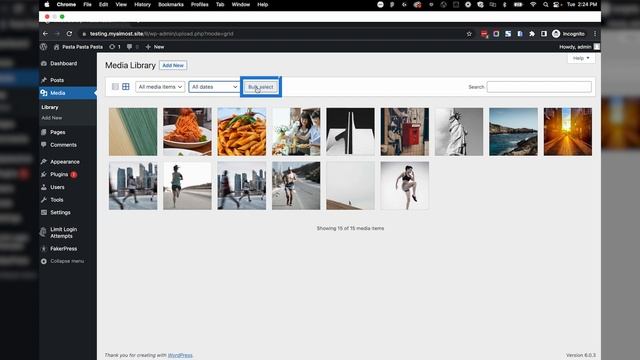Open Users in the sidebar
This screenshot has height=360, width=640.
(57, 187)
